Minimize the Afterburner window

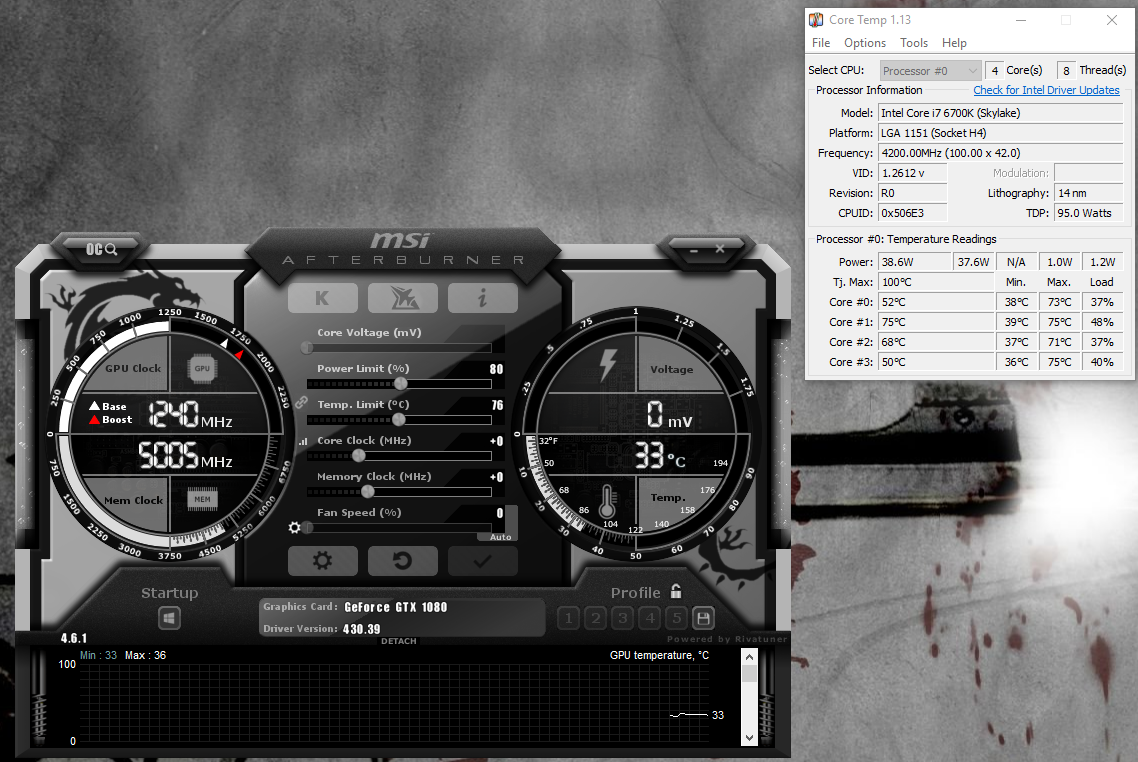[694, 250]
